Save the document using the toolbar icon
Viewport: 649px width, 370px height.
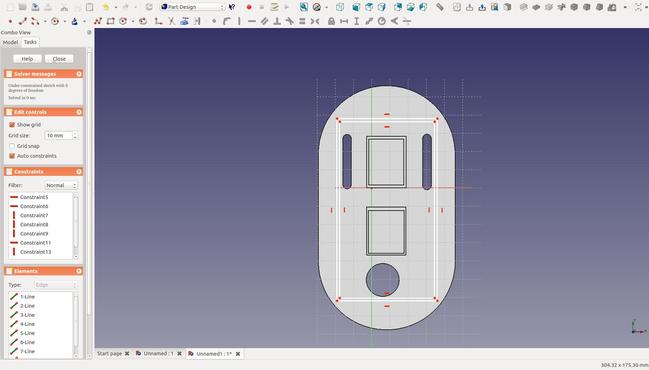(35, 7)
